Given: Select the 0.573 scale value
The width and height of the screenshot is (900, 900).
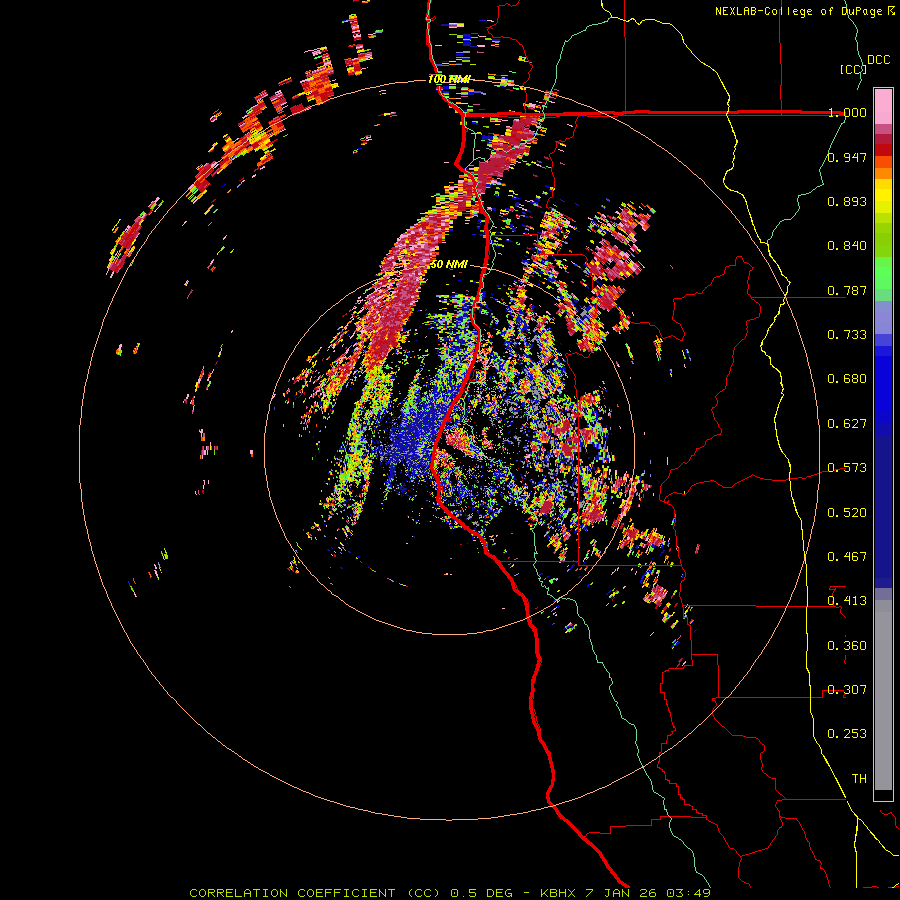Looking at the screenshot, I should (847, 468).
